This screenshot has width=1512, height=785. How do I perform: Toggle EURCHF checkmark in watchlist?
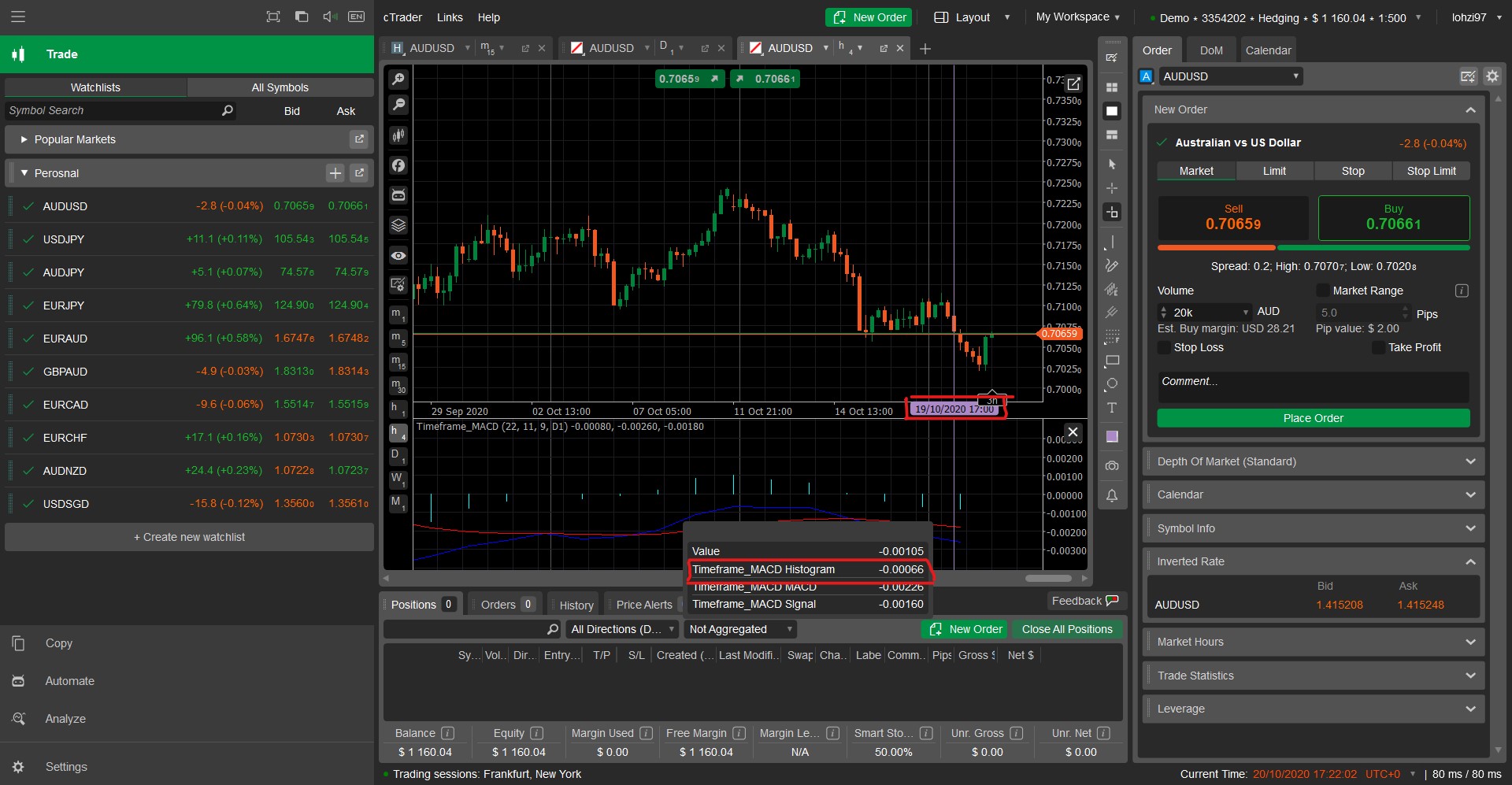point(28,438)
